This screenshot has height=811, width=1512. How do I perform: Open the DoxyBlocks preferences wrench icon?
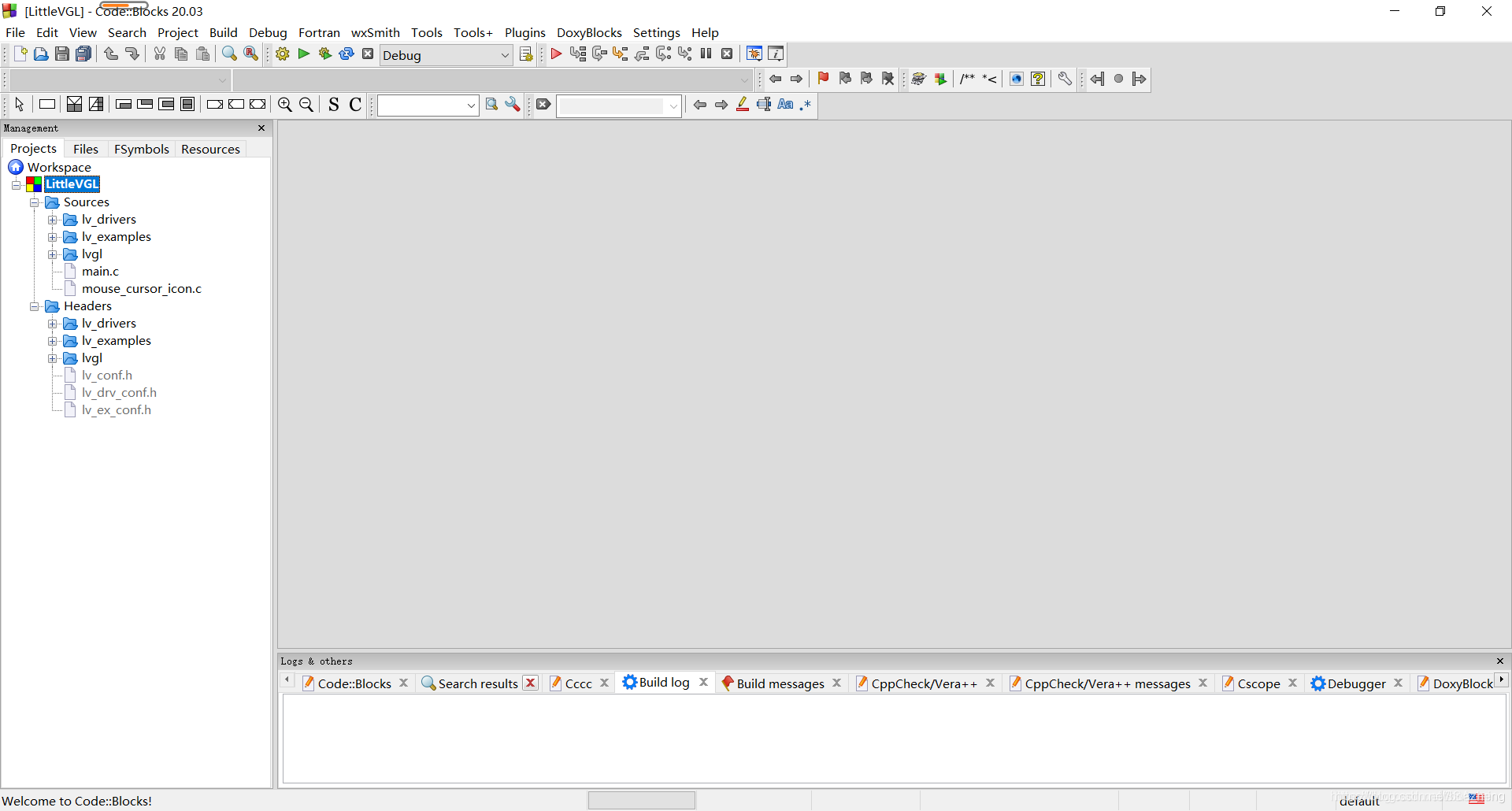coord(1065,79)
